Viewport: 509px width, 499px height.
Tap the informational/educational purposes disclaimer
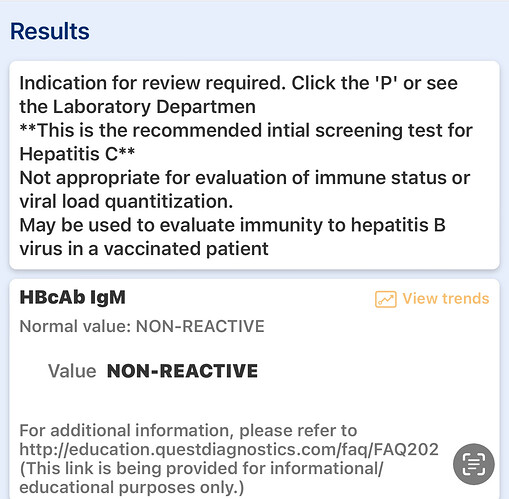(x=201, y=478)
